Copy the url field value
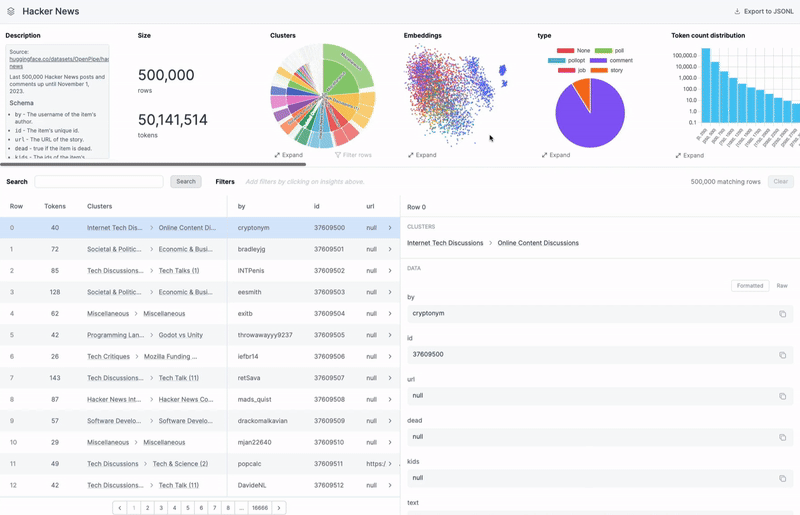The height and width of the screenshot is (515, 800). pos(782,396)
